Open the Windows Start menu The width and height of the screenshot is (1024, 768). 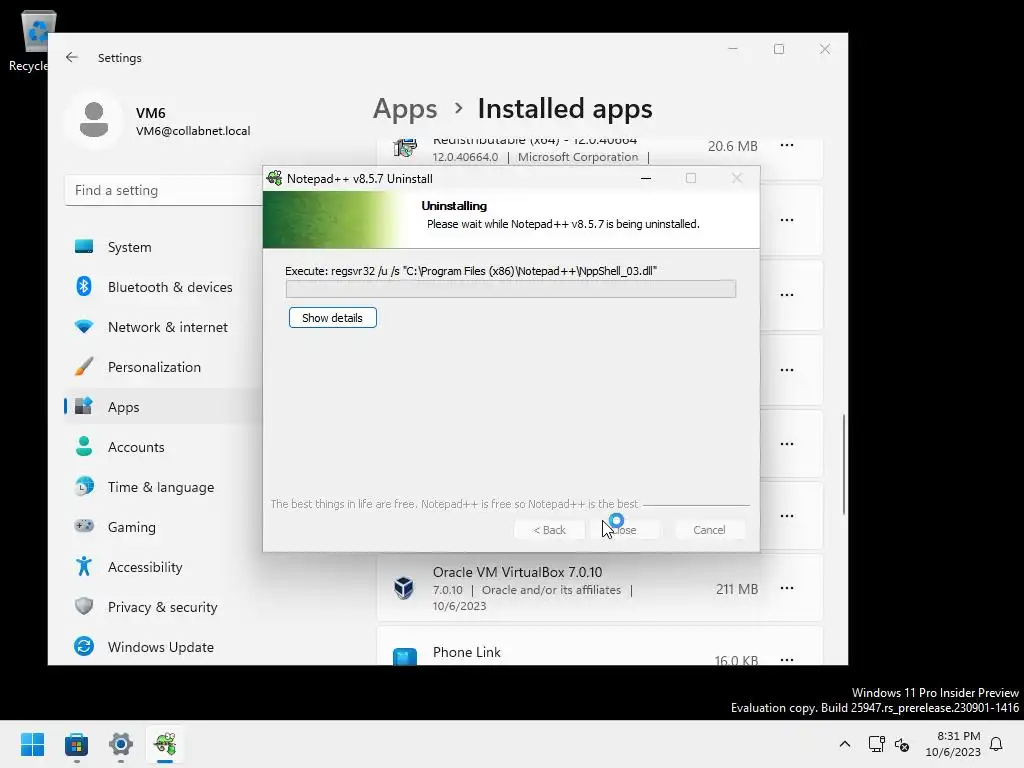point(32,744)
